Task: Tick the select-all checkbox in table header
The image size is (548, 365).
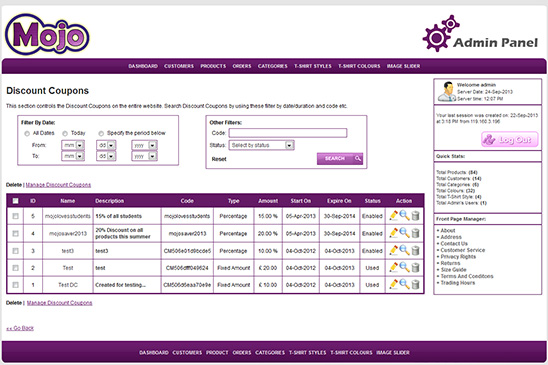Action: click(x=15, y=201)
